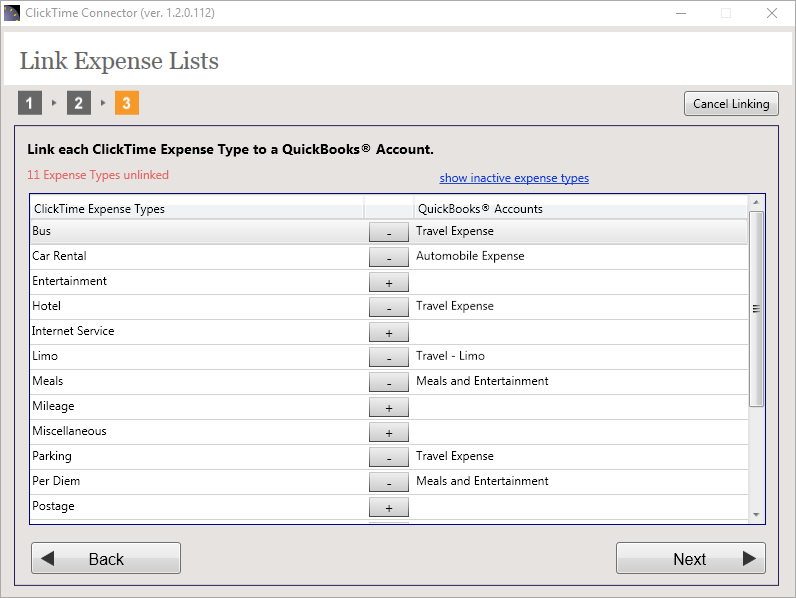This screenshot has height=598, width=796.
Task: Select the Per Diem row name
Action: click(56, 481)
